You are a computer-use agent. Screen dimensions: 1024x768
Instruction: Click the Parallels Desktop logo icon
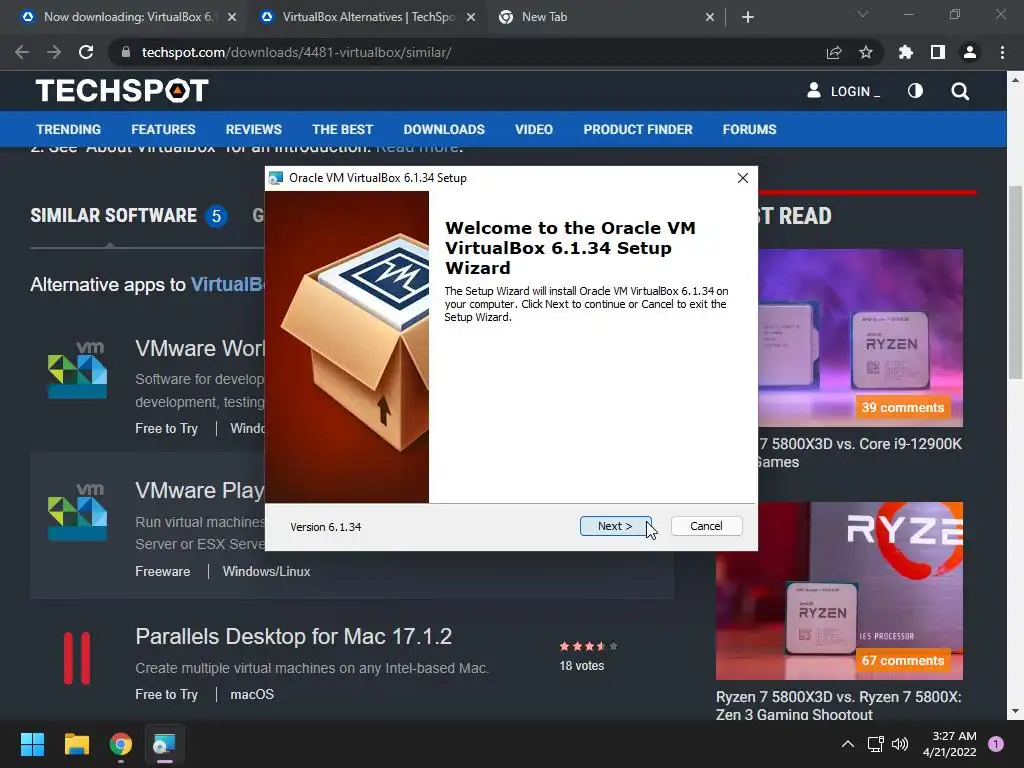point(77,658)
